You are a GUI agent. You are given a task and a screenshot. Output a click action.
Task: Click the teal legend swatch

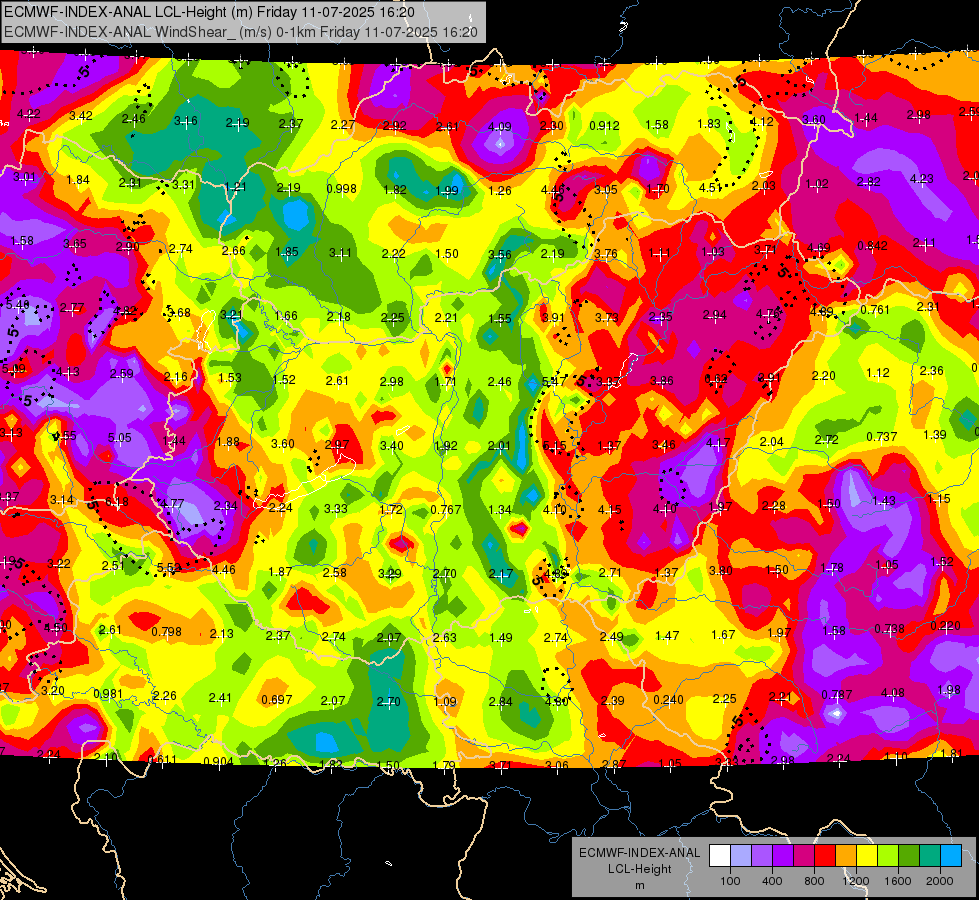coord(930,856)
